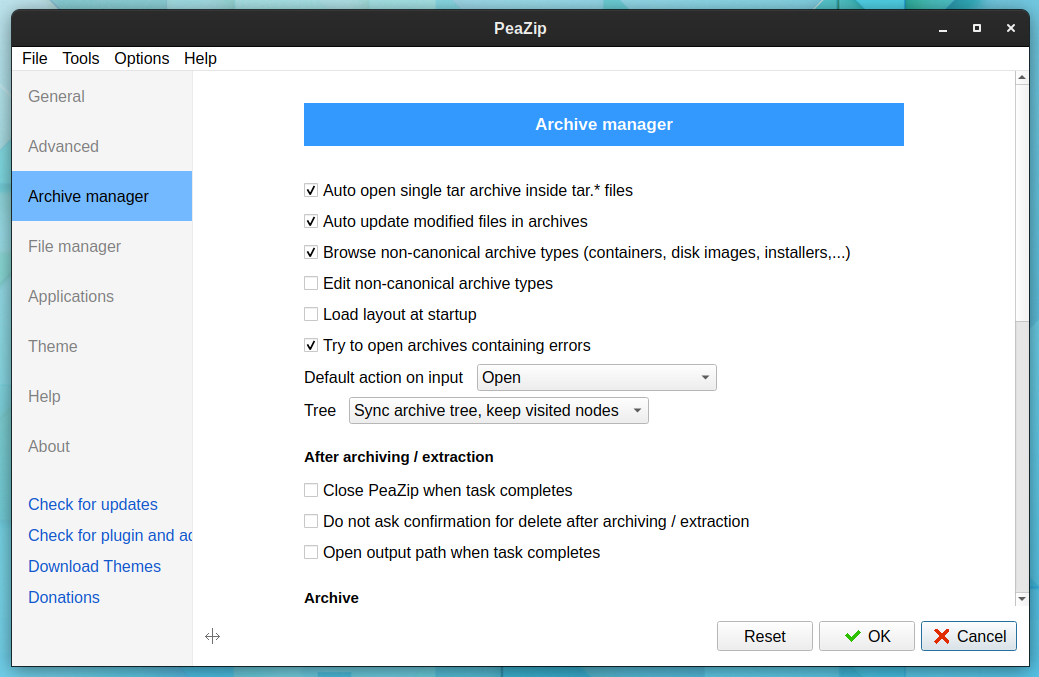Viewport: 1039px width, 677px height.
Task: Click the Check for updates link
Action: pos(93,505)
